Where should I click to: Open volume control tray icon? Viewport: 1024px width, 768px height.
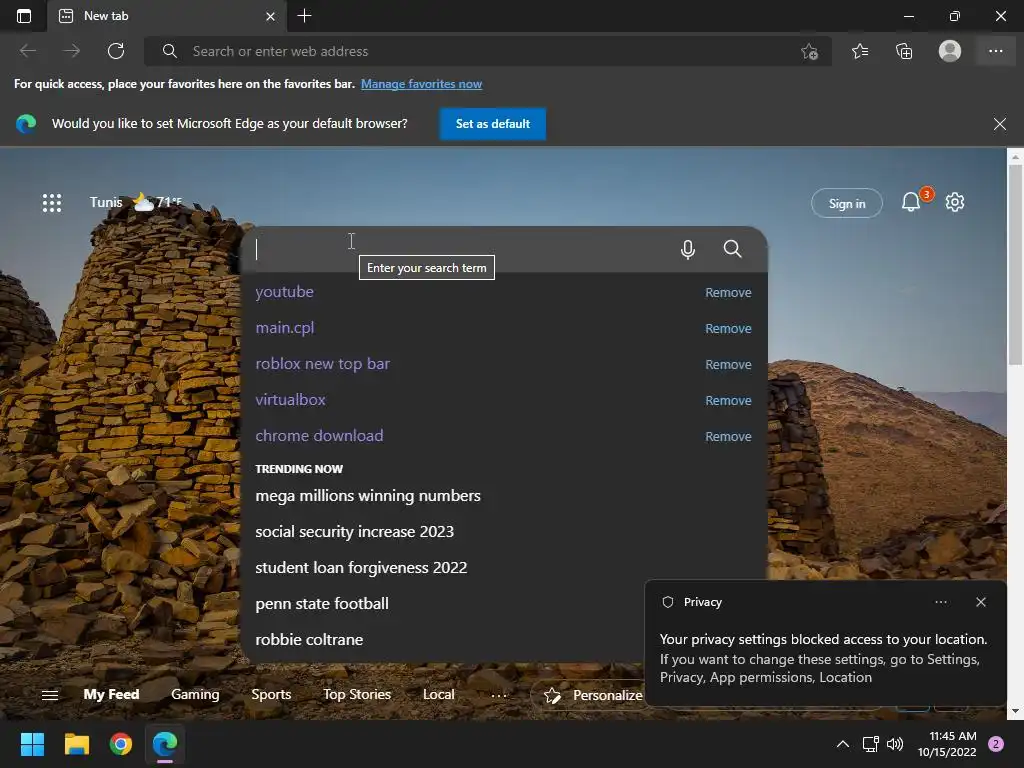[x=895, y=744]
